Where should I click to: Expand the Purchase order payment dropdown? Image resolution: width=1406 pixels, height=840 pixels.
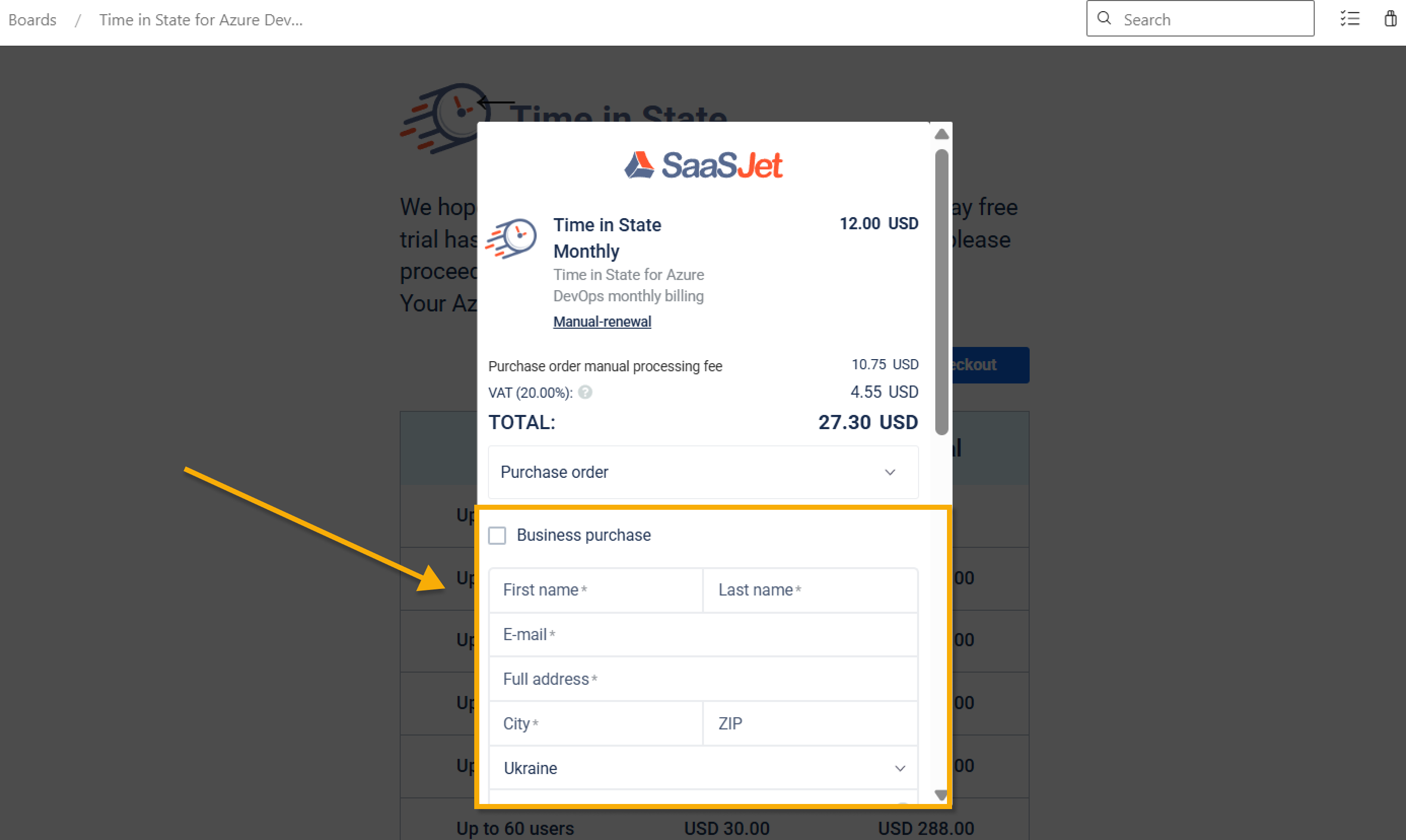point(702,472)
